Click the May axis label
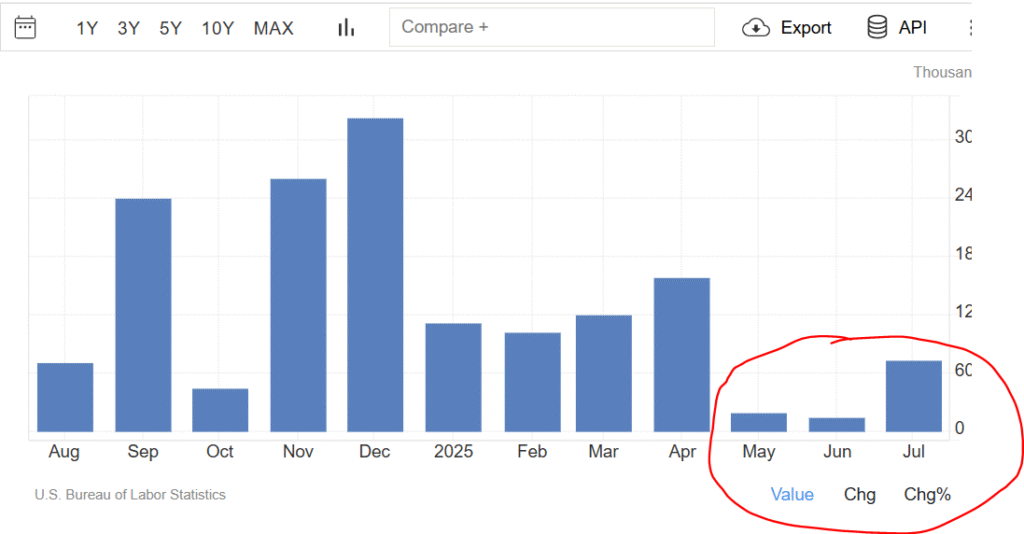Screen dimensions: 1024x534 759,452
